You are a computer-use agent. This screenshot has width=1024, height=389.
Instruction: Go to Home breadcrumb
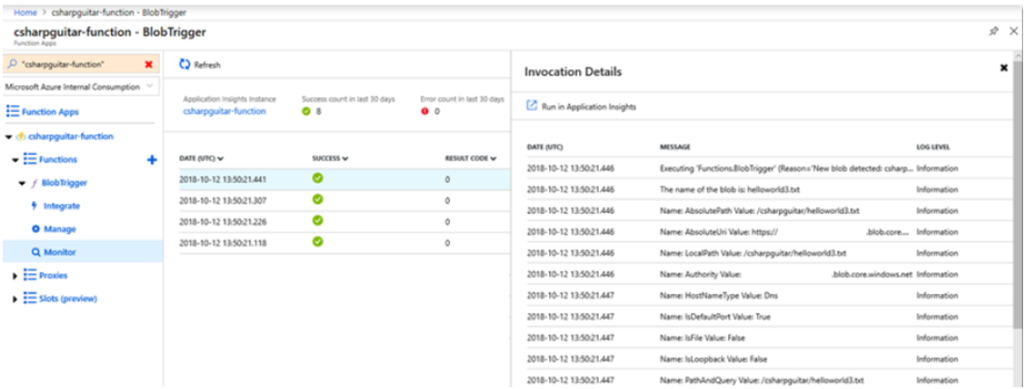click(25, 12)
